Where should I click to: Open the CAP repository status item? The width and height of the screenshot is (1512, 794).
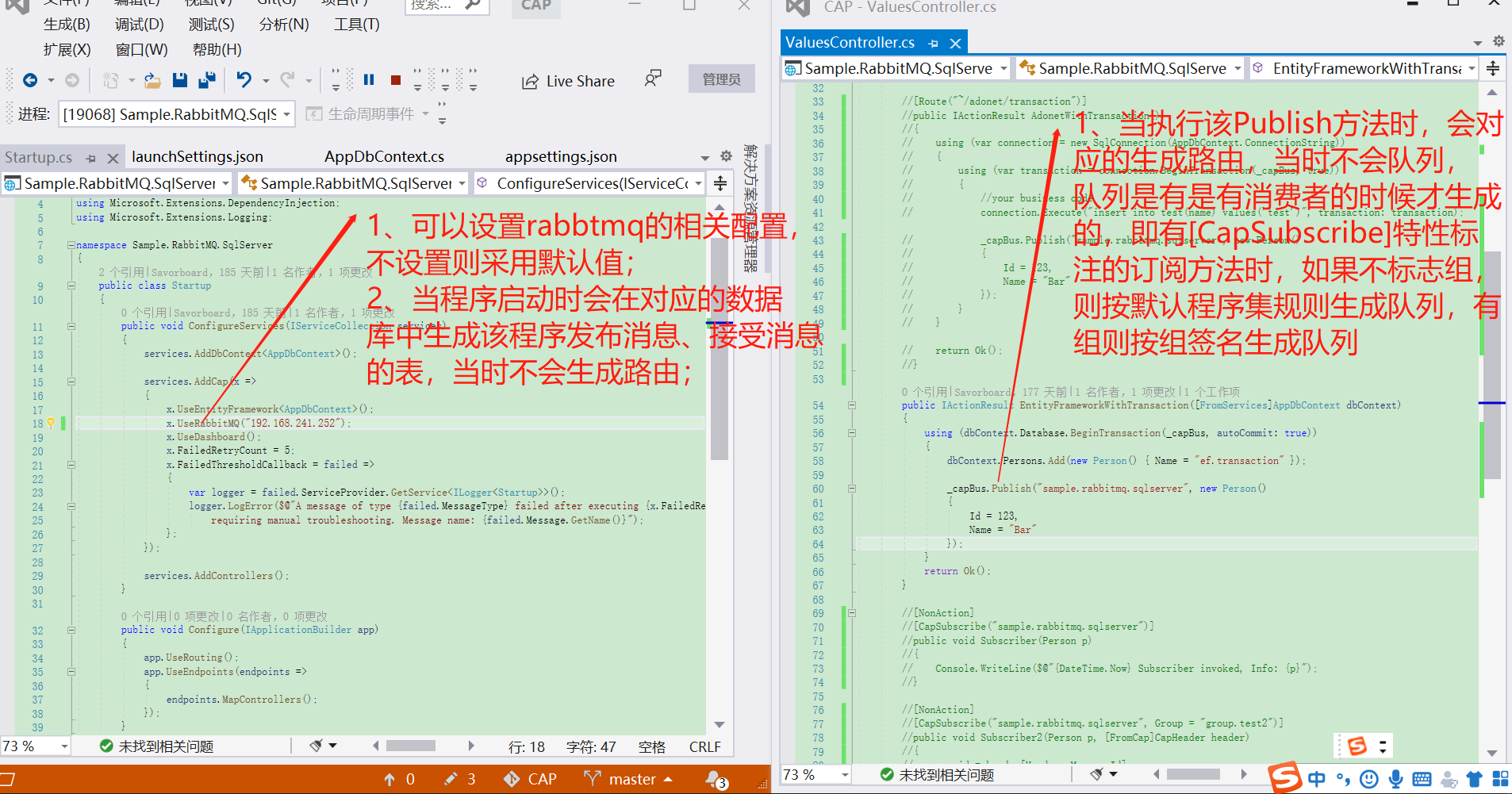[x=531, y=780]
